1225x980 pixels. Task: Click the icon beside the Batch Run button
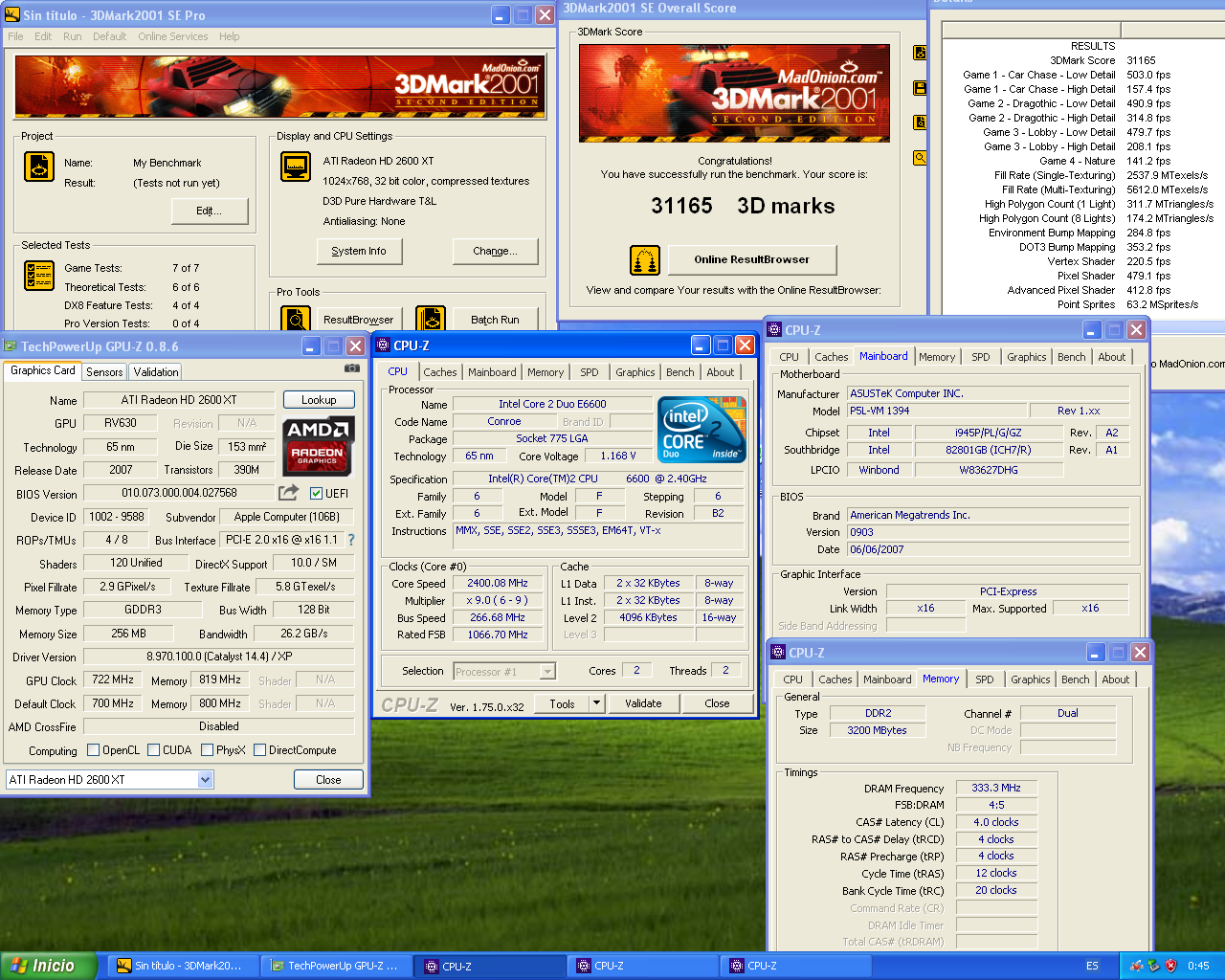[431, 319]
